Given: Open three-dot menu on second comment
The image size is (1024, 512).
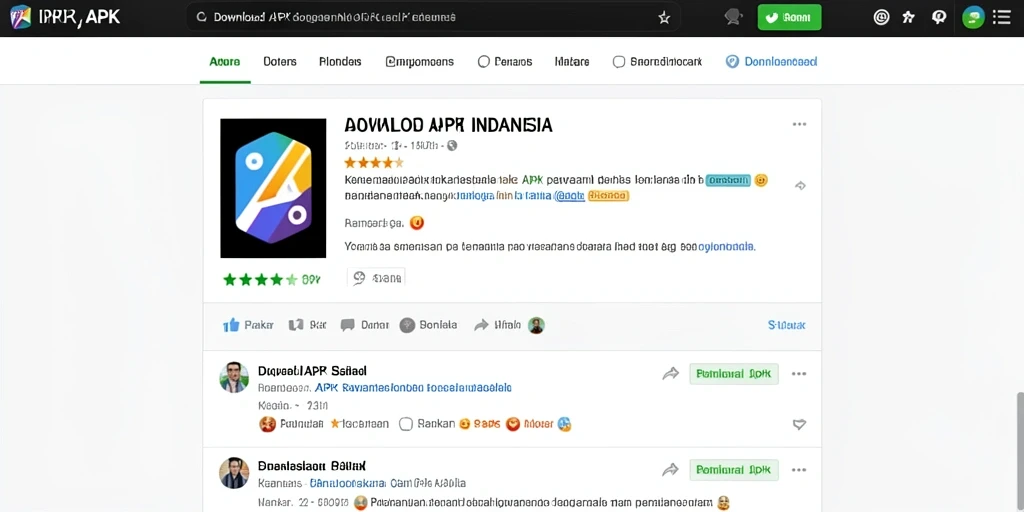Looking at the screenshot, I should point(799,470).
